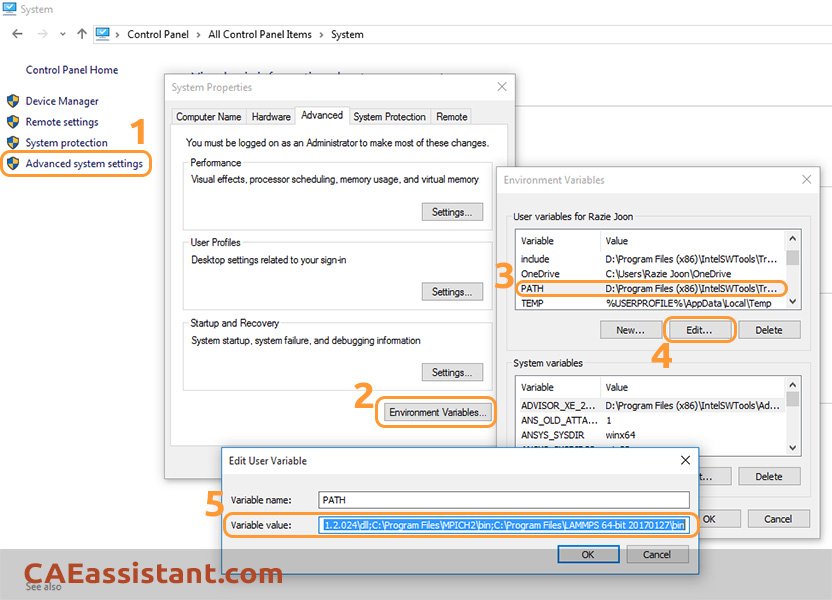This screenshot has width=832, height=600.
Task: Close the Environment Variables dialog
Action: (x=807, y=180)
